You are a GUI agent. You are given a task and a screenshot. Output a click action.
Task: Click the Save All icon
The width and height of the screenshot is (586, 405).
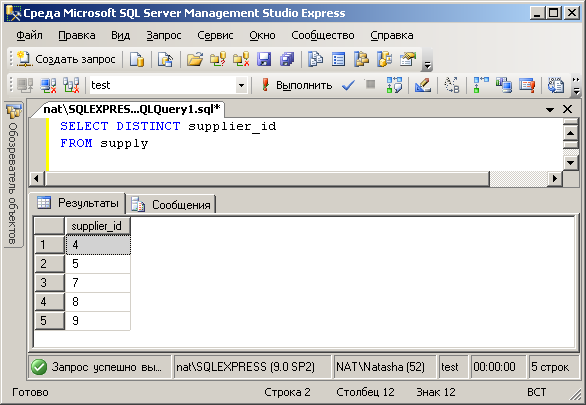pos(287,59)
